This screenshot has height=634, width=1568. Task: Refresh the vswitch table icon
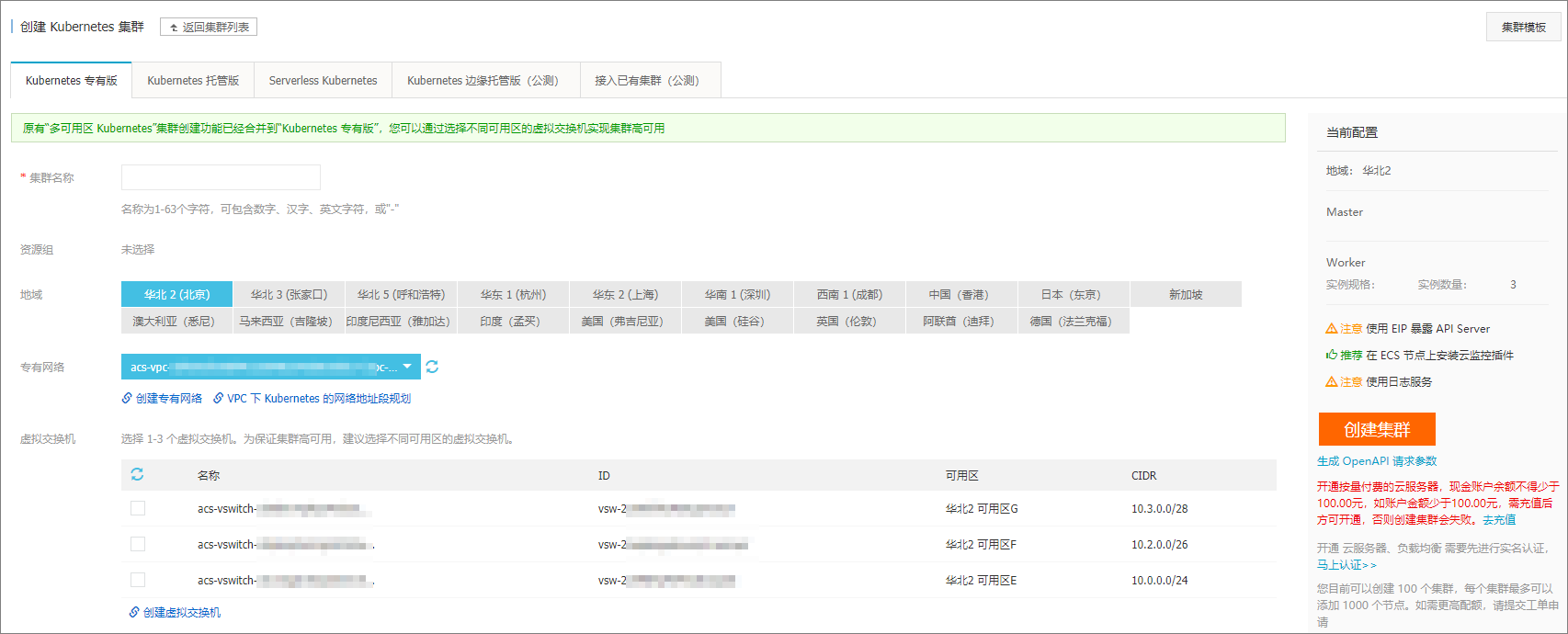[137, 474]
